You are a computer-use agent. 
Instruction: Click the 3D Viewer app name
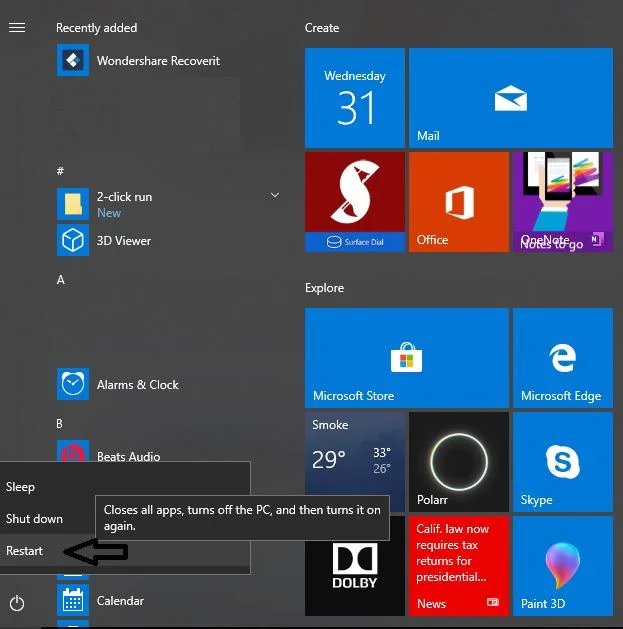(x=124, y=241)
